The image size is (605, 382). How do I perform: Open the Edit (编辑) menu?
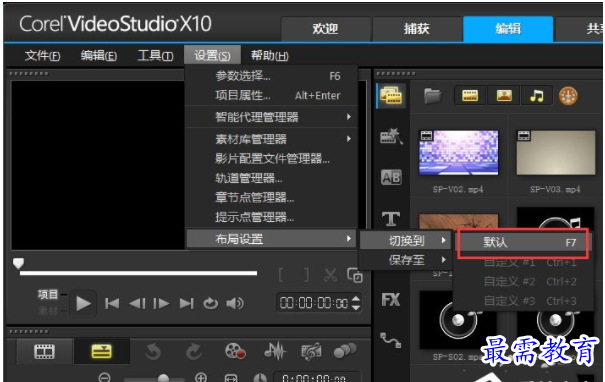coord(98,56)
